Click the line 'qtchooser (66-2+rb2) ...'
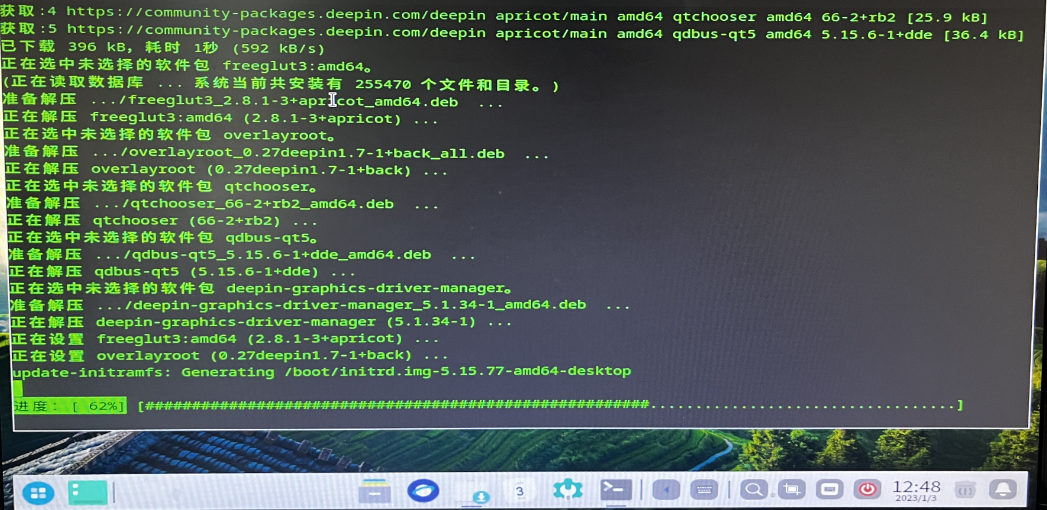 pos(162,221)
